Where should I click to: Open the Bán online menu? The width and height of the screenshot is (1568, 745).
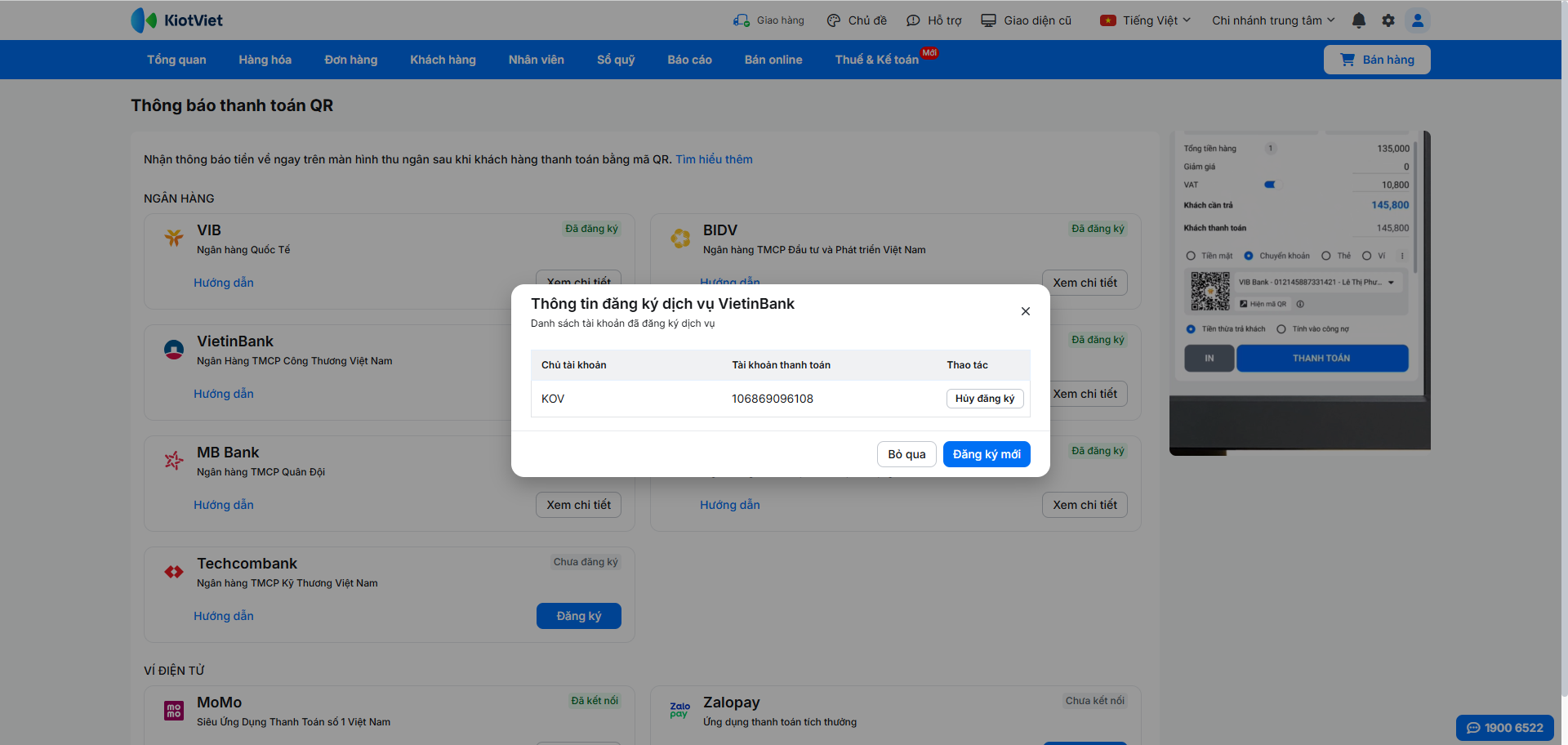click(x=773, y=60)
